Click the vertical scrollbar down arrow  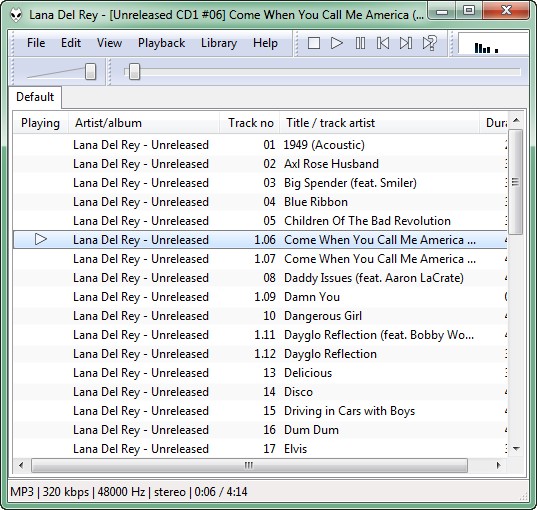click(x=516, y=448)
